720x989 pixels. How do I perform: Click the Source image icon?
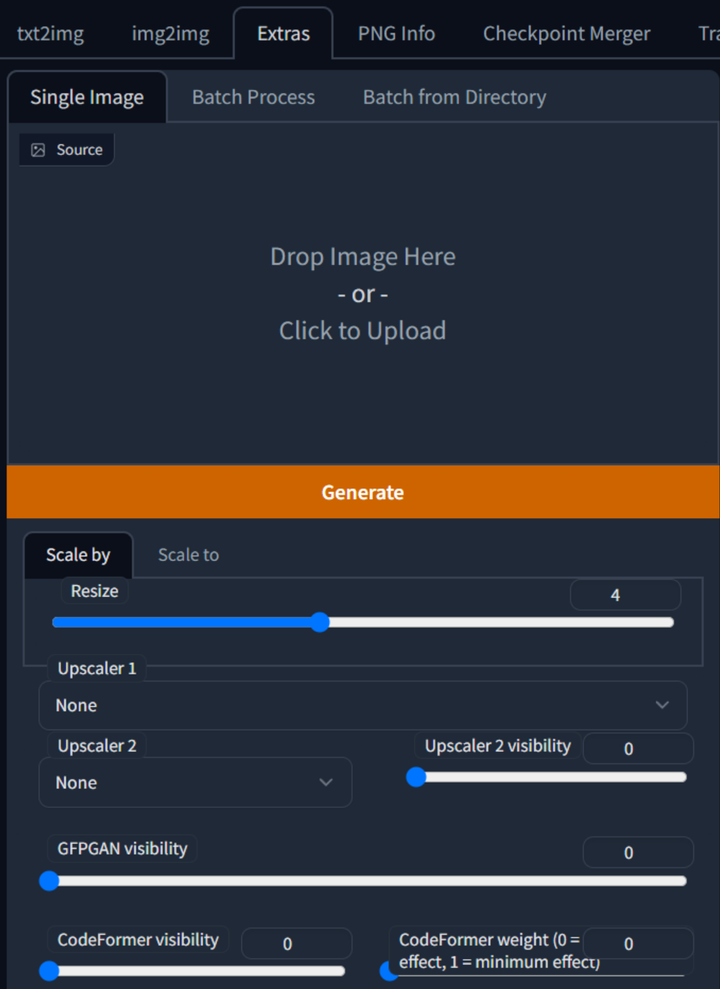pos(38,150)
